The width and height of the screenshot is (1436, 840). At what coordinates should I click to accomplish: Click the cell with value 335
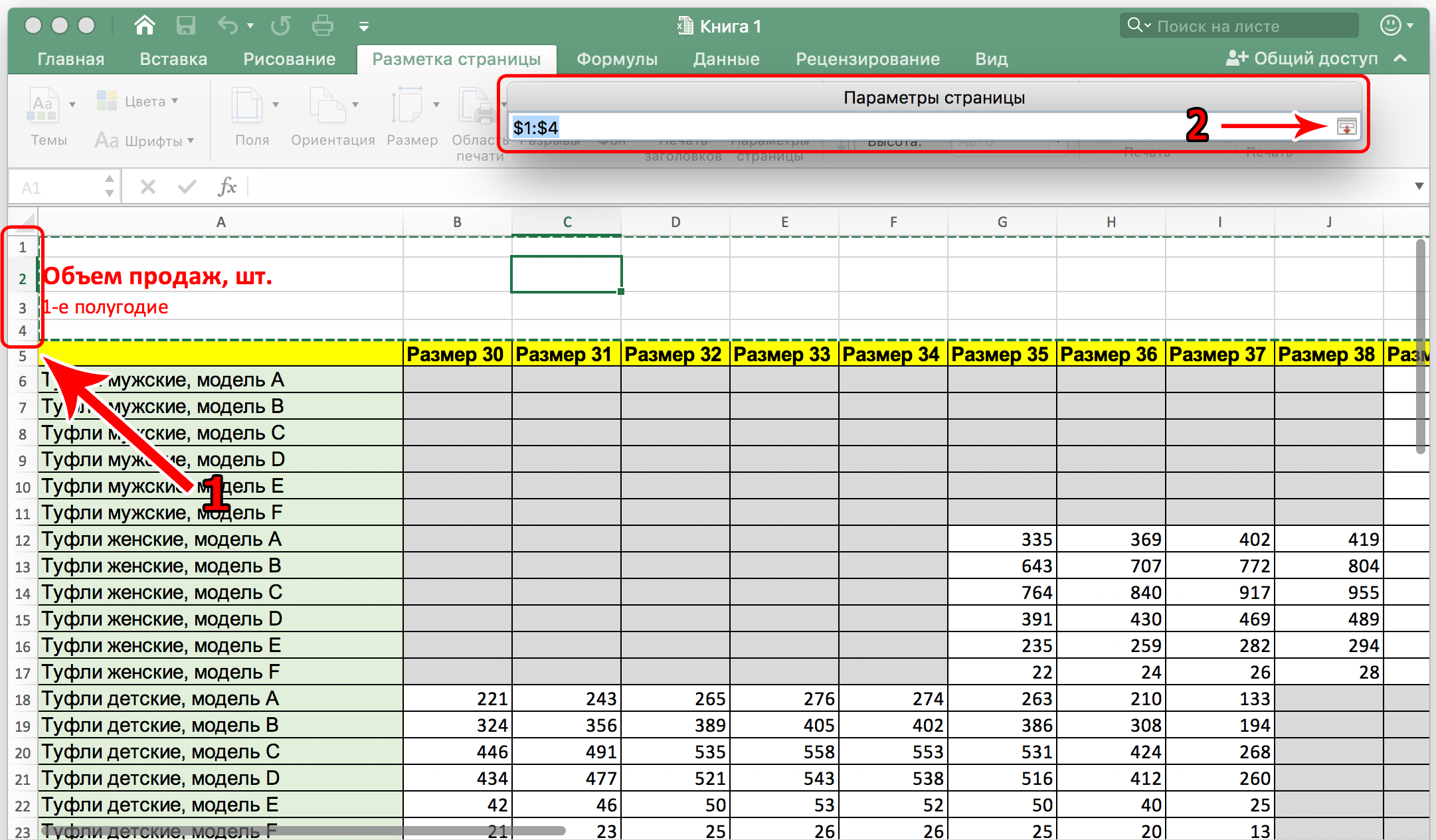click(1002, 539)
